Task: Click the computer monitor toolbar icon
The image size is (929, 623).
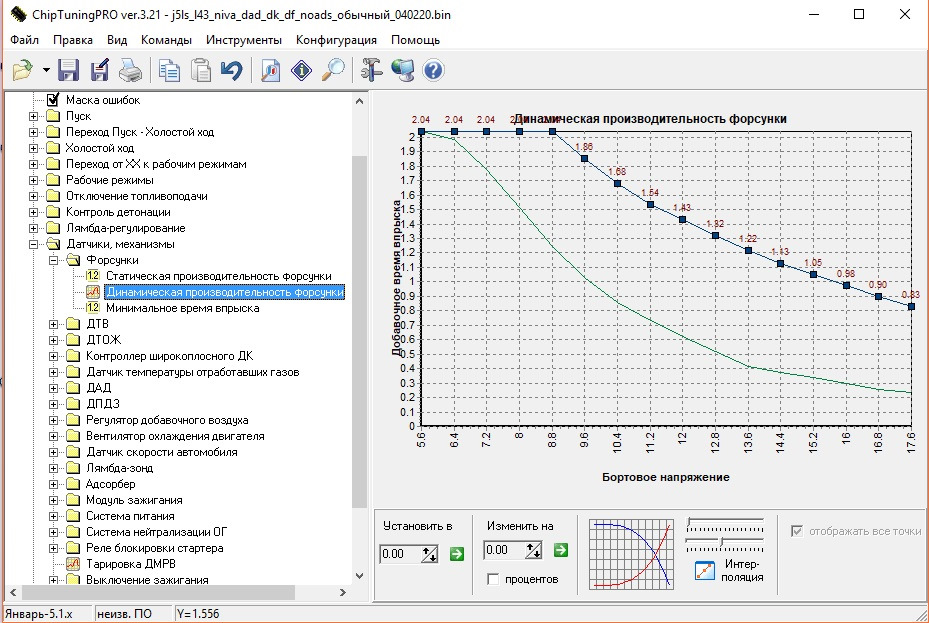Action: [x=403, y=70]
